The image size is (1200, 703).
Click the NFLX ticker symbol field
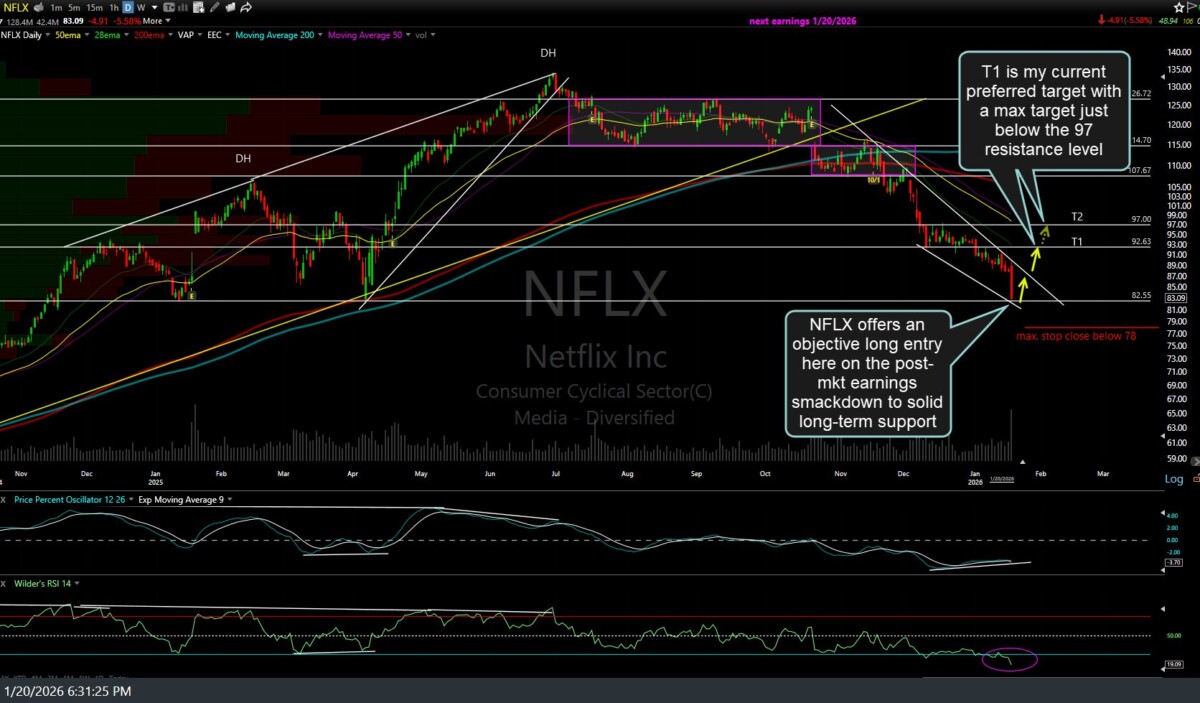[15, 8]
